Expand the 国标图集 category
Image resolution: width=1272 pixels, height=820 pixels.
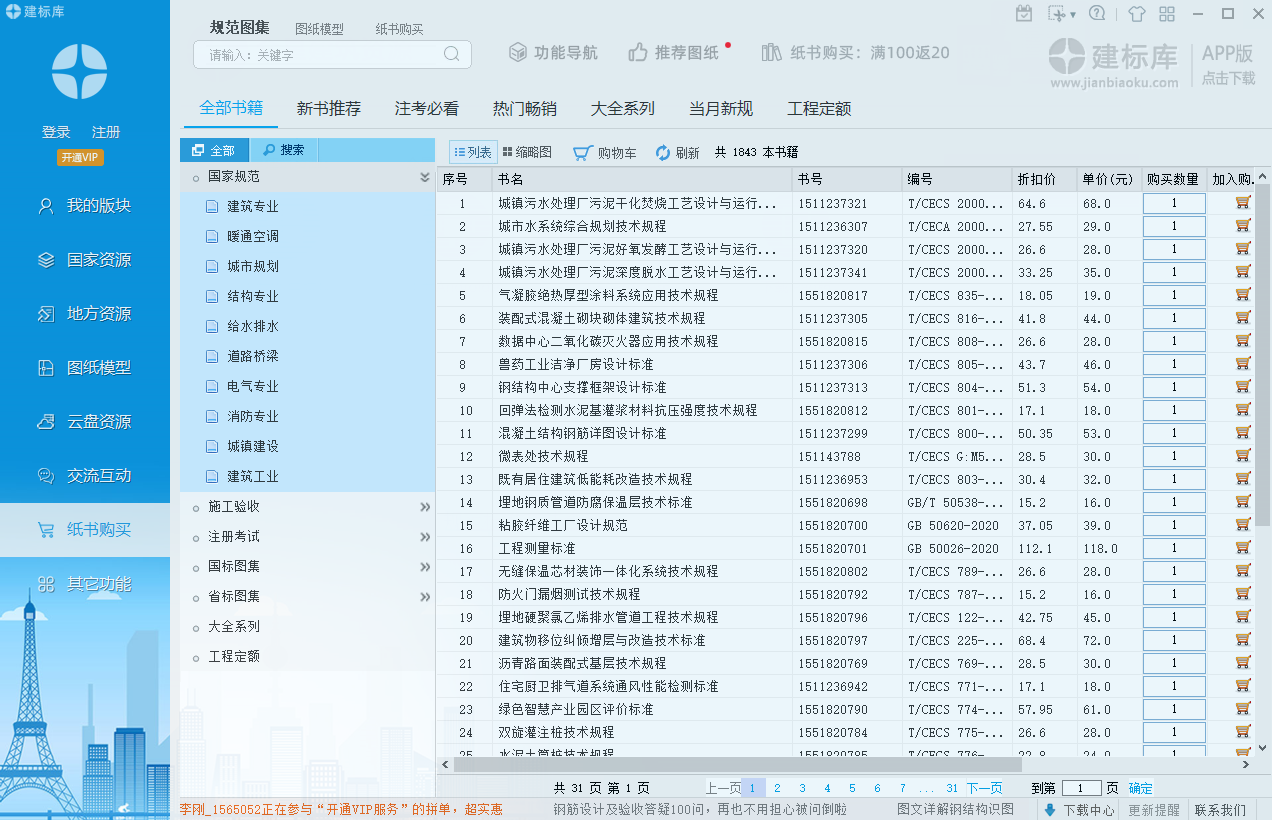coord(424,567)
